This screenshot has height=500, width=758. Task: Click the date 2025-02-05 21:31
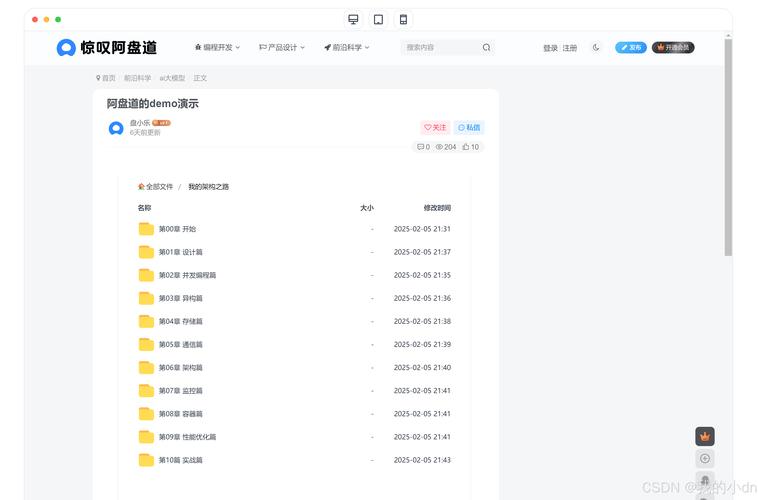coord(422,229)
